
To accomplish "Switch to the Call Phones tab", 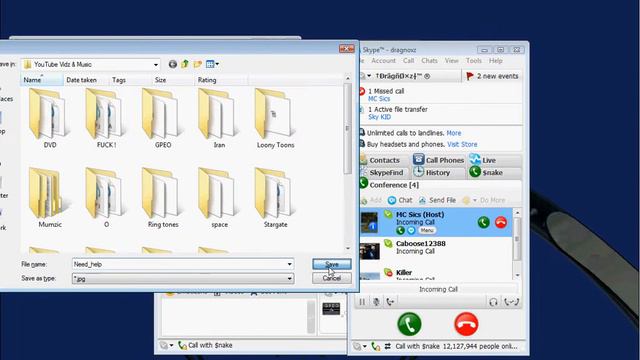I will click(439, 160).
